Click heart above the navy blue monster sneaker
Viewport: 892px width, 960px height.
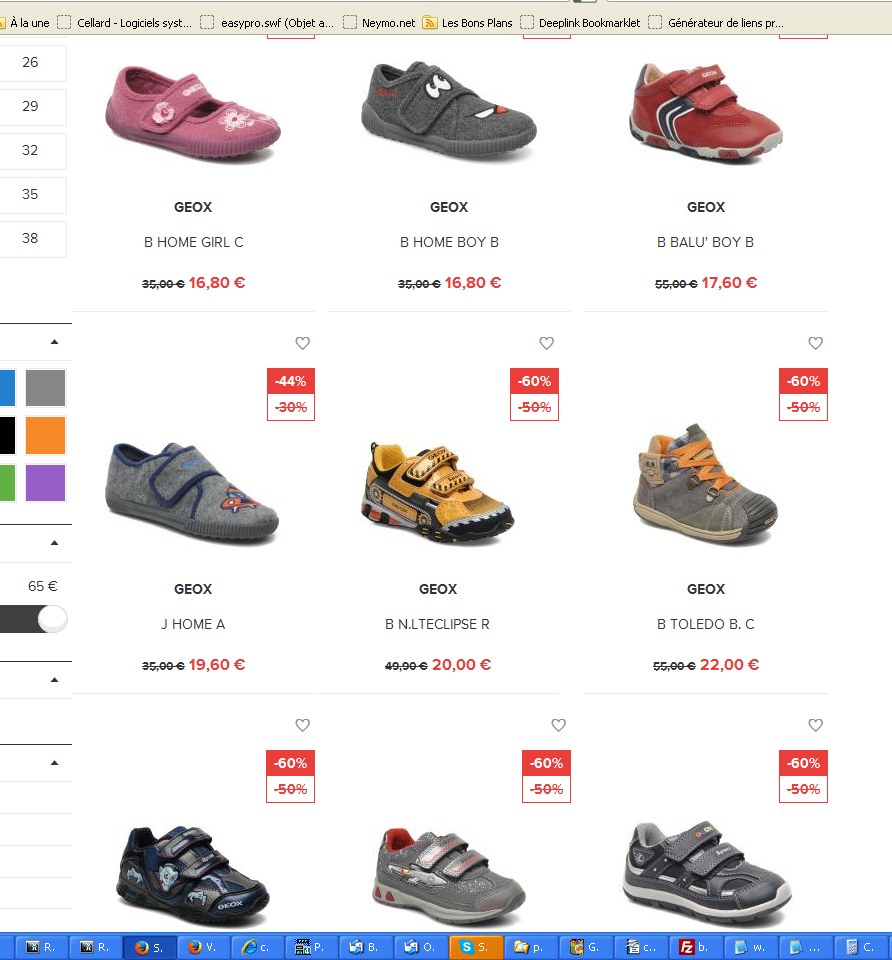[302, 726]
